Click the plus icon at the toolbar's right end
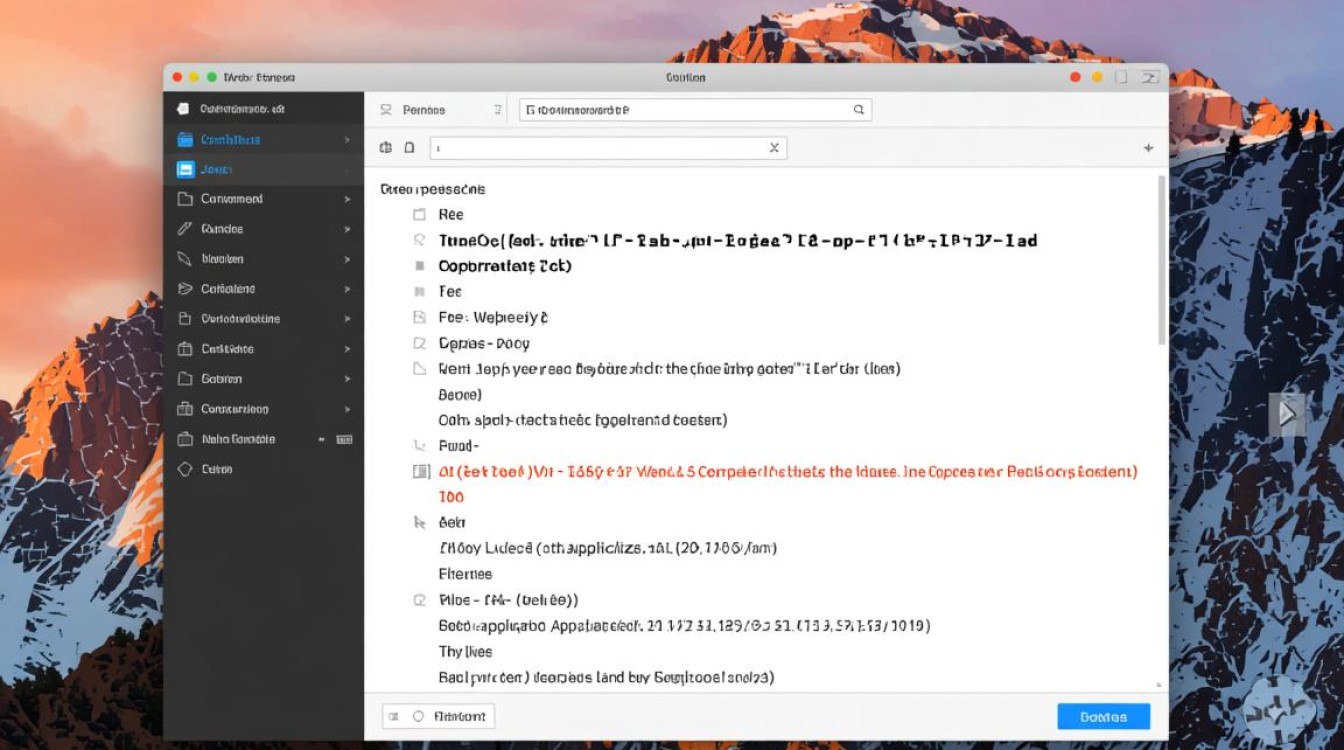The width and height of the screenshot is (1344, 750). coord(1148,148)
